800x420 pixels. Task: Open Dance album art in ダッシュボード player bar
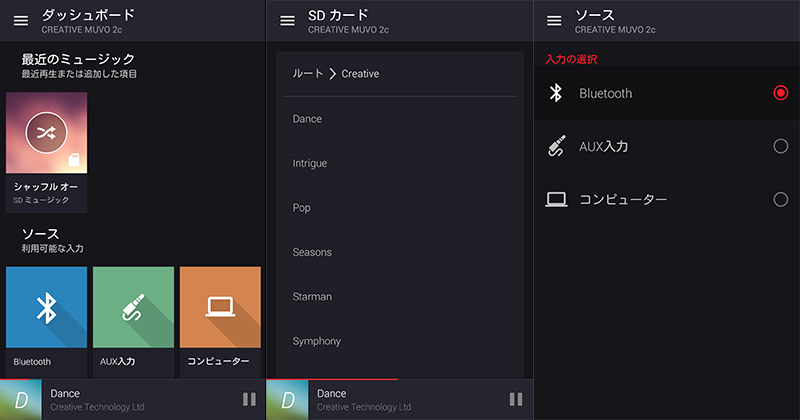tap(21, 400)
